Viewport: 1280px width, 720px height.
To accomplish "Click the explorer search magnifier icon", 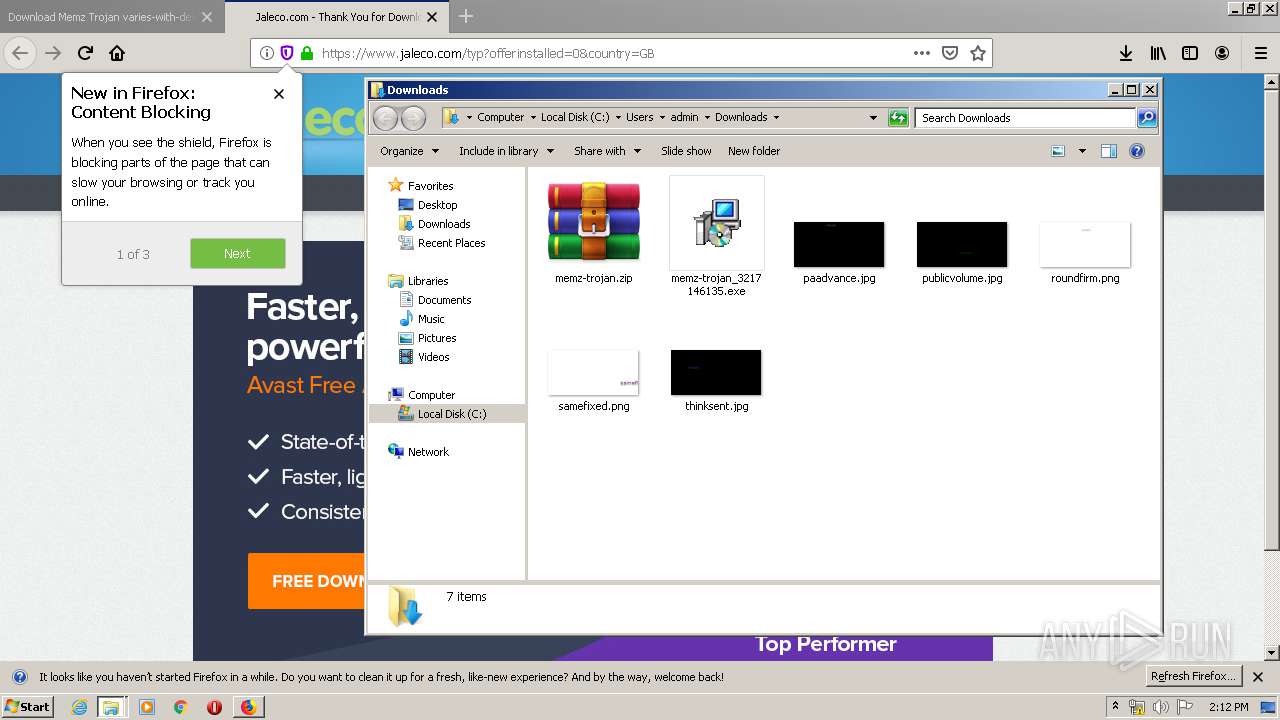I will click(1147, 118).
